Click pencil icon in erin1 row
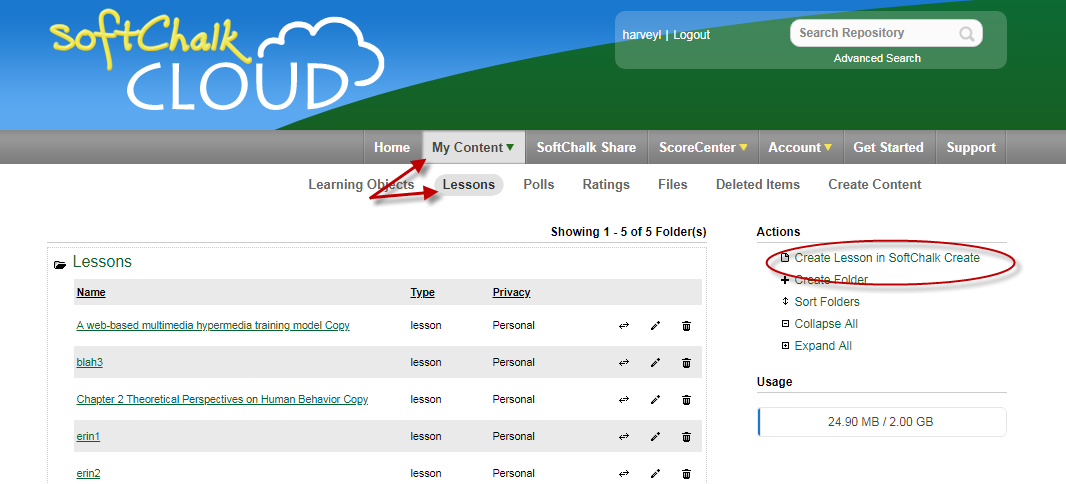This screenshot has height=484, width=1066. (x=655, y=436)
